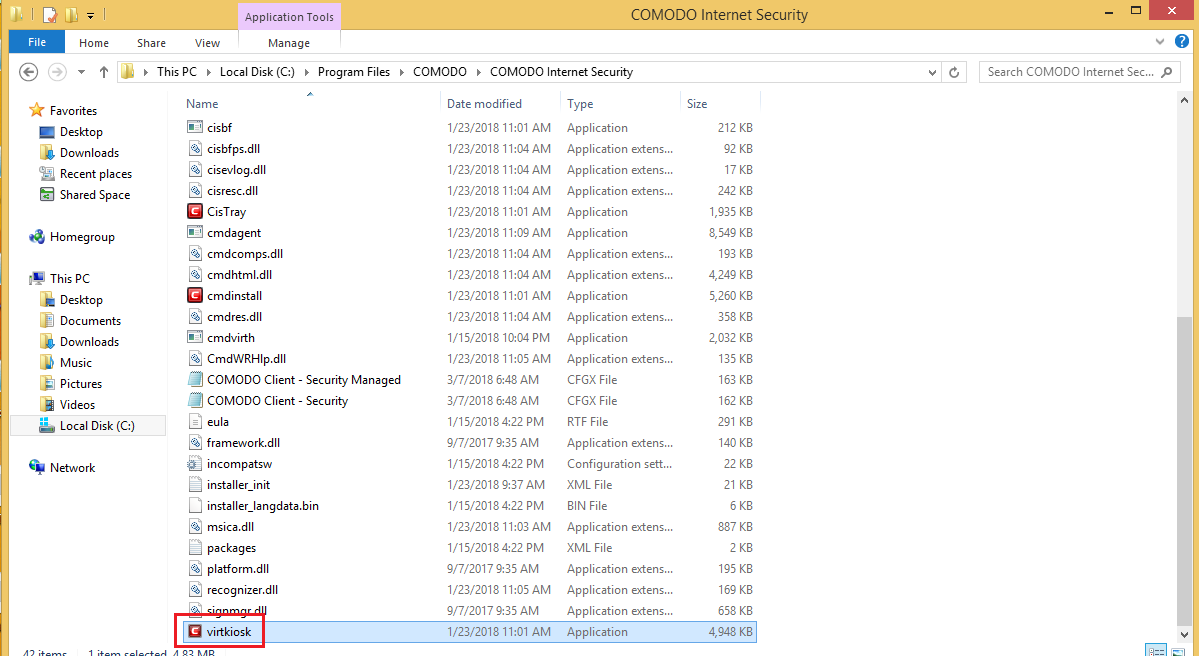Navigate to Program Files breadcrumb
This screenshot has height=656, width=1199.
tap(353, 72)
